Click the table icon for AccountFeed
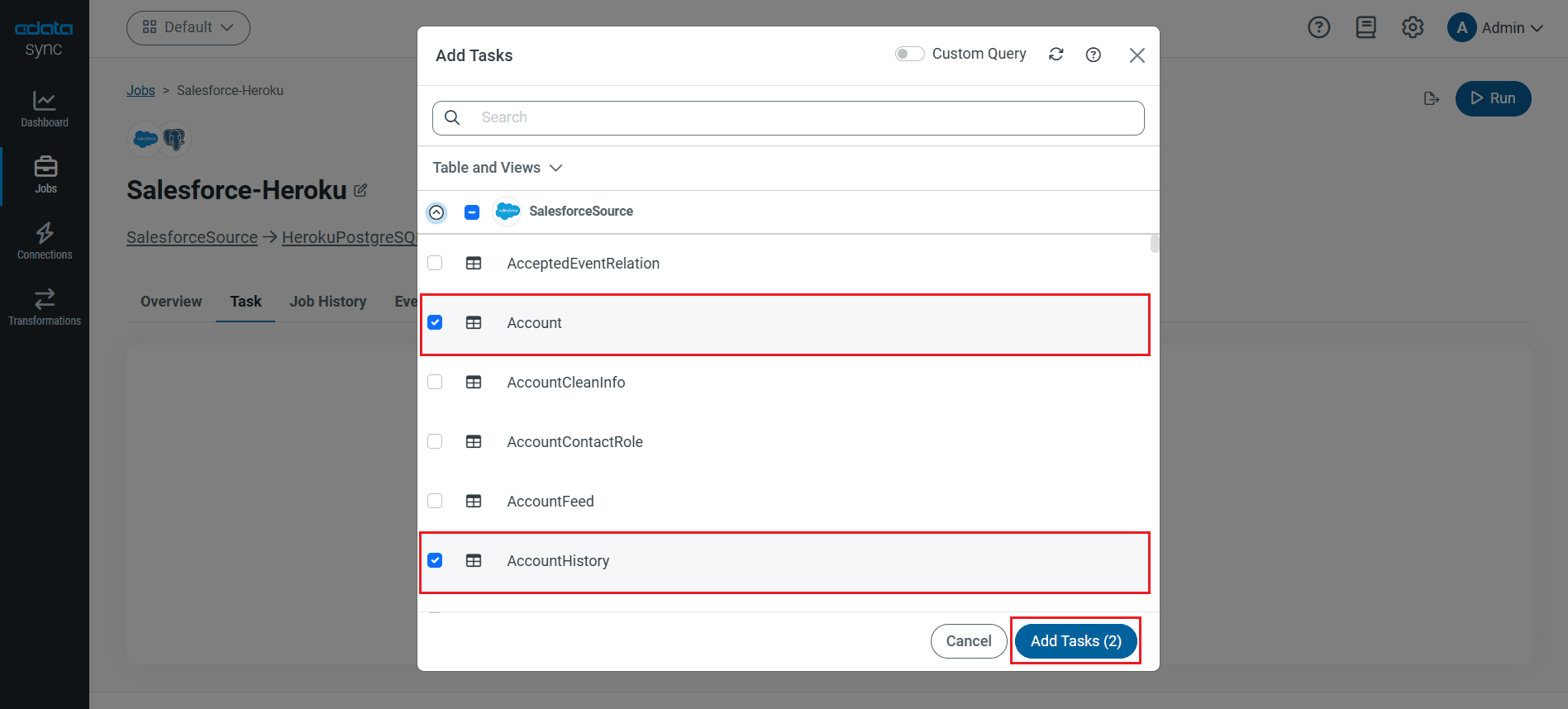 click(474, 502)
